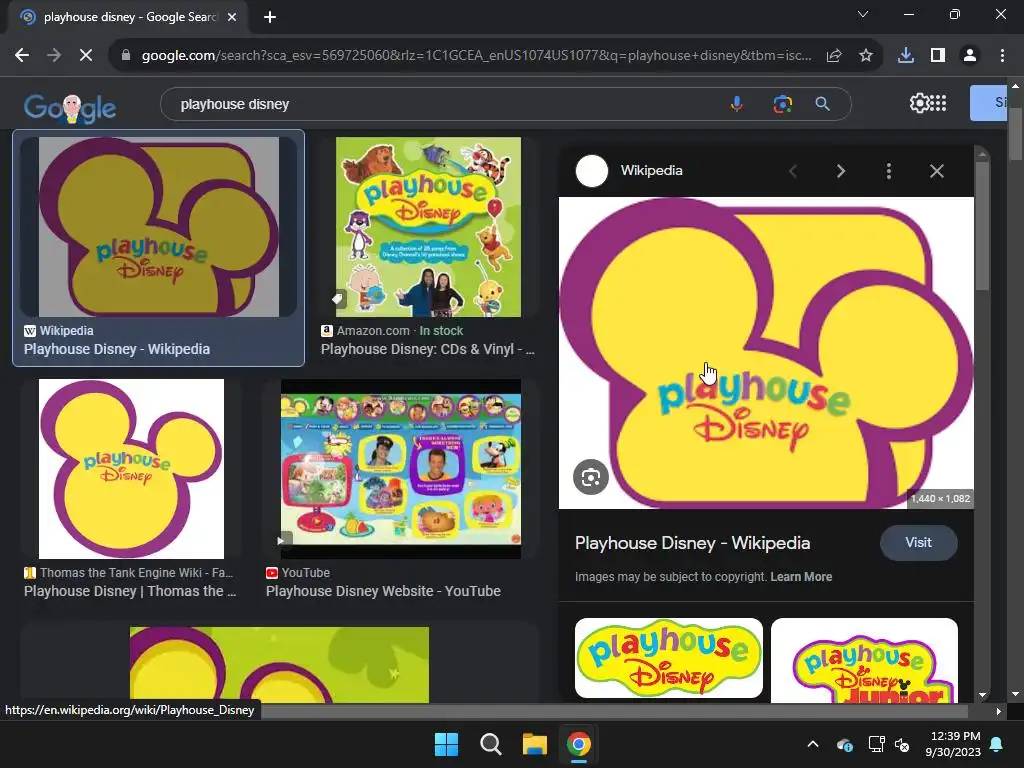
Task: Click Playhouse Disney: CDs & Vinyl title
Action: pos(428,349)
